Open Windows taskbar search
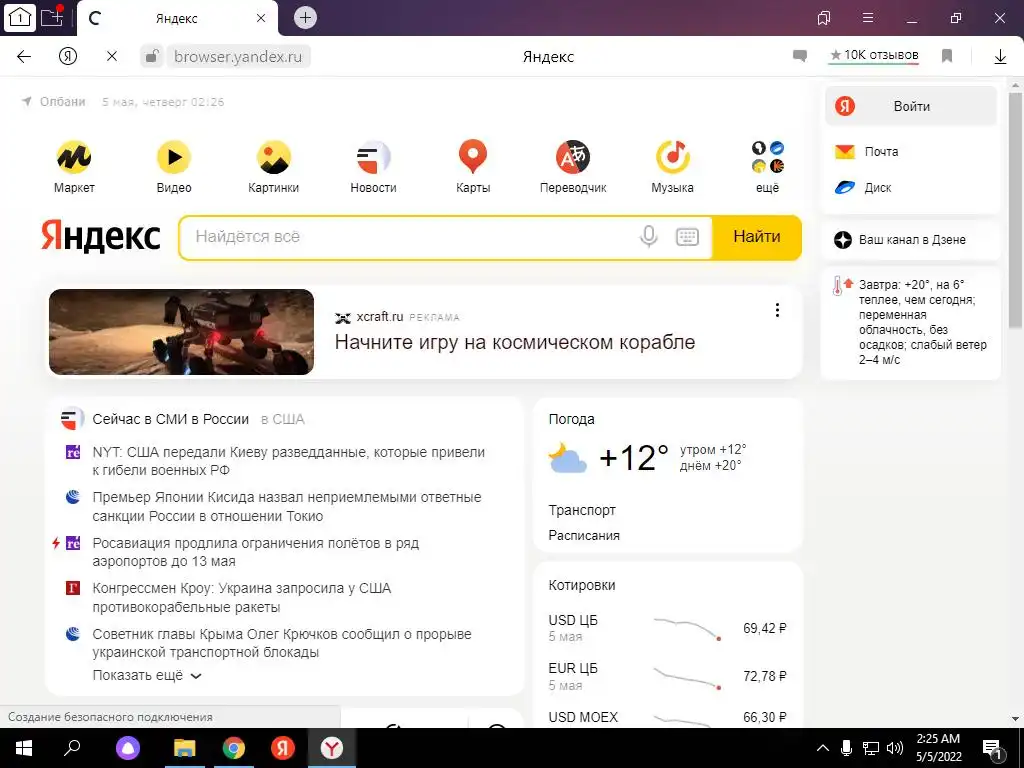Screen dimensions: 1024x768 (72, 748)
